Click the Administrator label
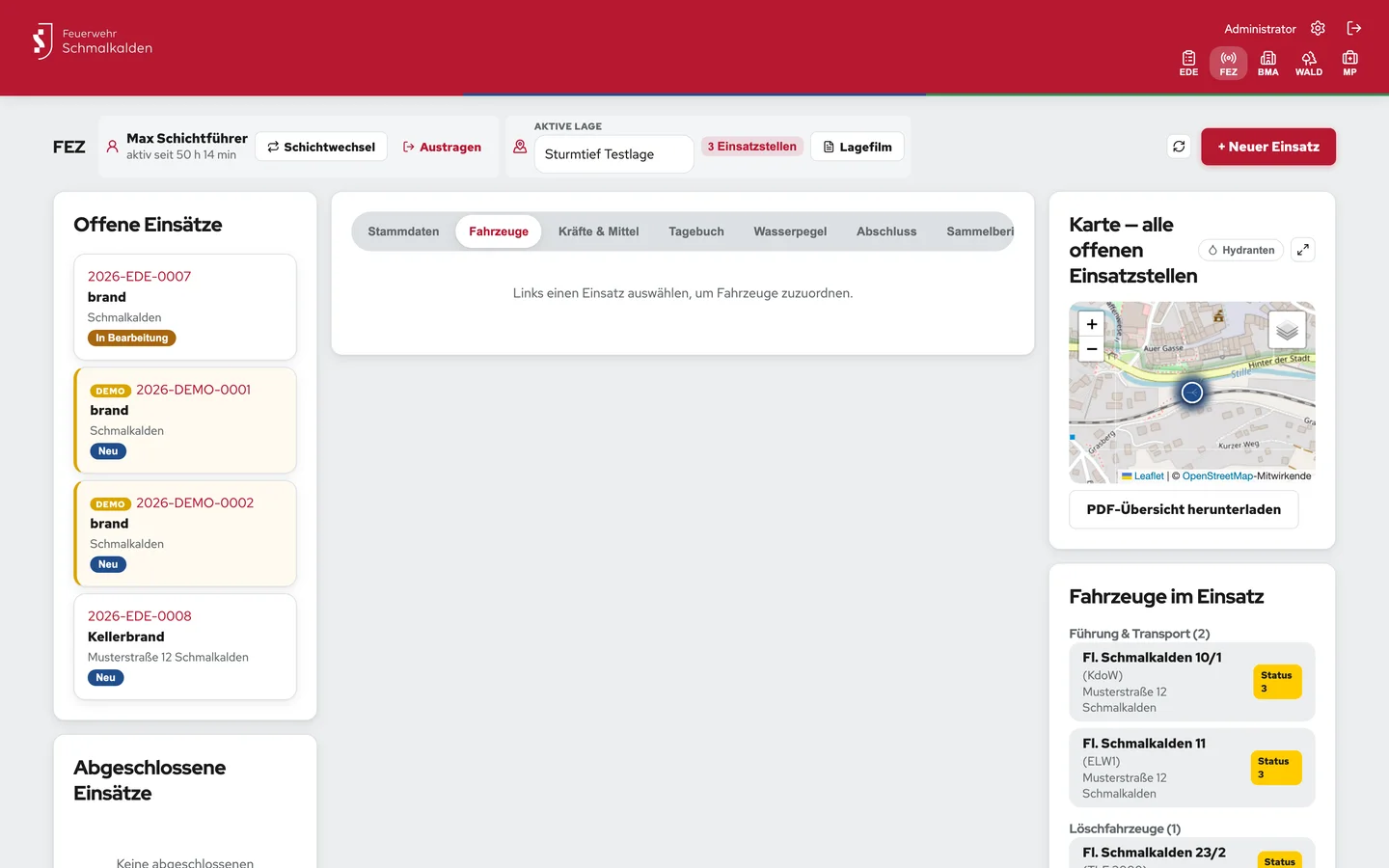The width and height of the screenshot is (1389, 868). pos(1260,29)
